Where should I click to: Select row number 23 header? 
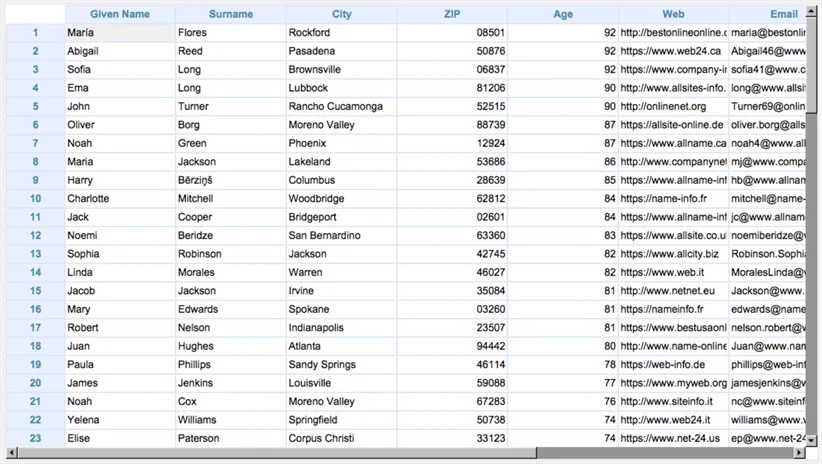click(35, 438)
